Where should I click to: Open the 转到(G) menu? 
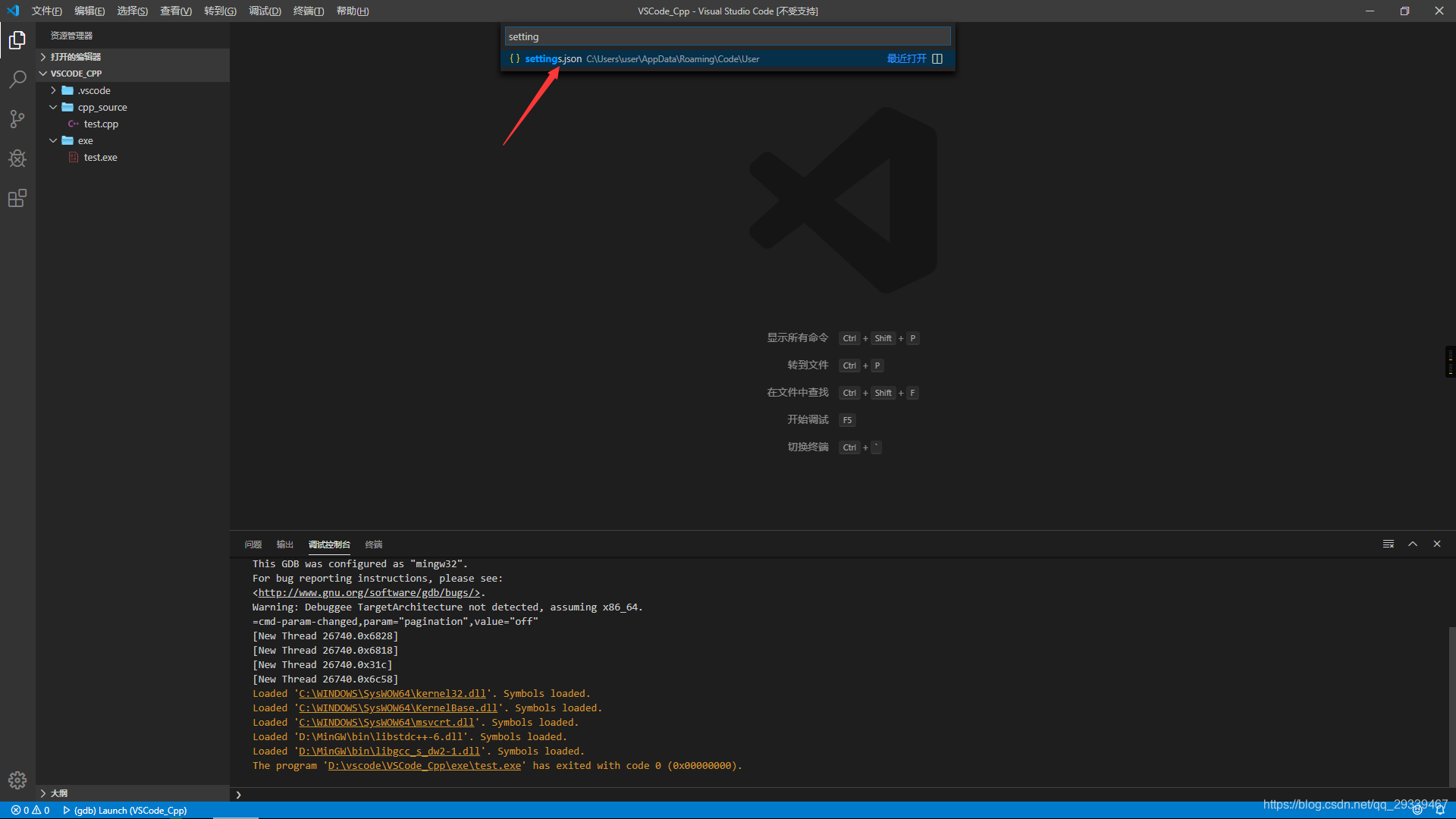[x=220, y=11]
